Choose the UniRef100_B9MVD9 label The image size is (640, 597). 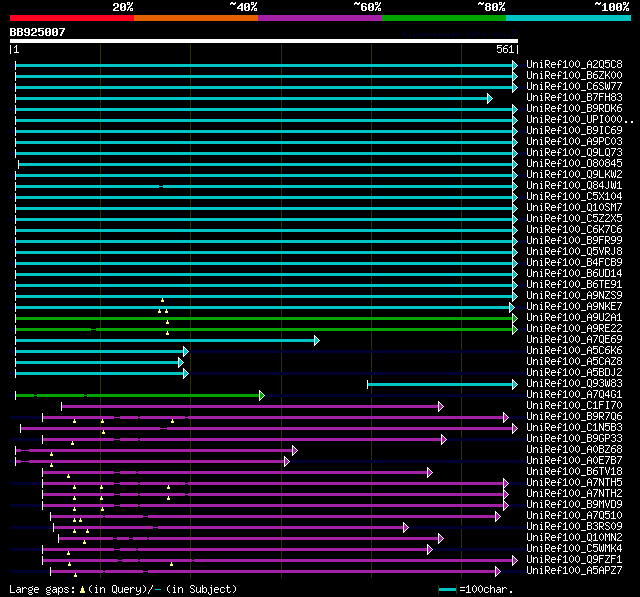[x=574, y=505]
